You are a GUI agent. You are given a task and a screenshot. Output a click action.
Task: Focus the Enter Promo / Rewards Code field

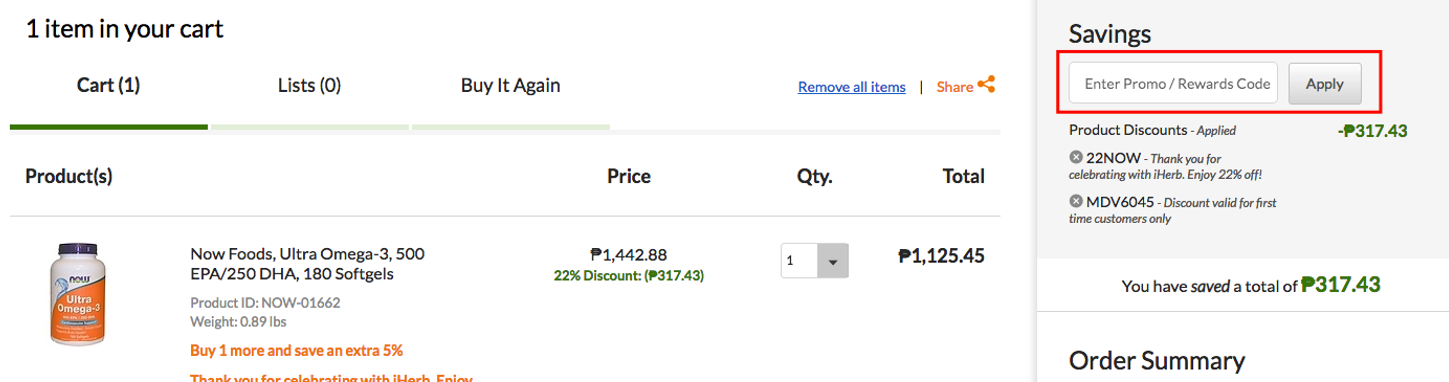point(1174,84)
